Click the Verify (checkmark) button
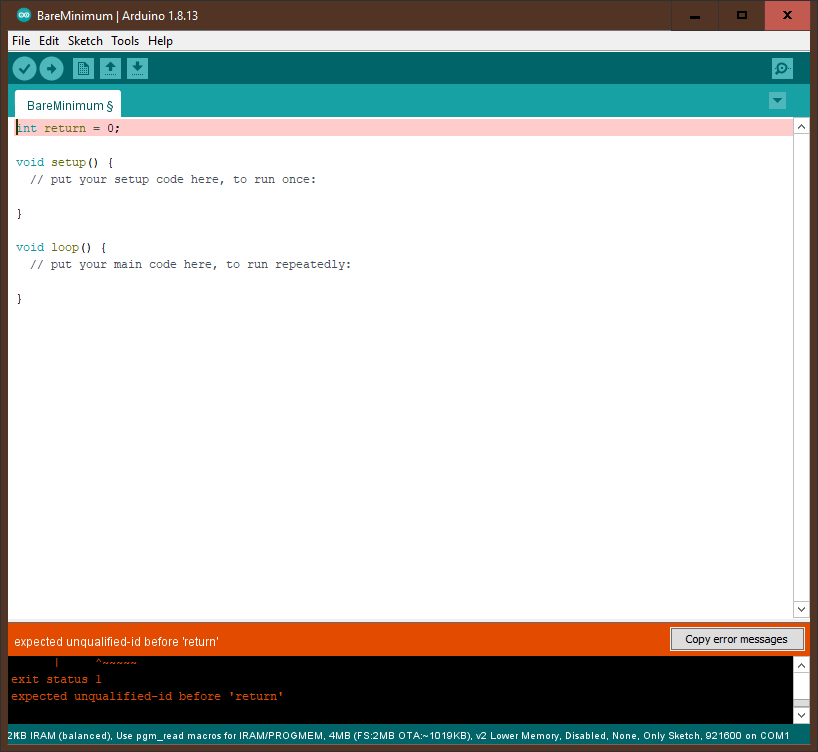Screen dimensions: 818x752 coord(24,69)
